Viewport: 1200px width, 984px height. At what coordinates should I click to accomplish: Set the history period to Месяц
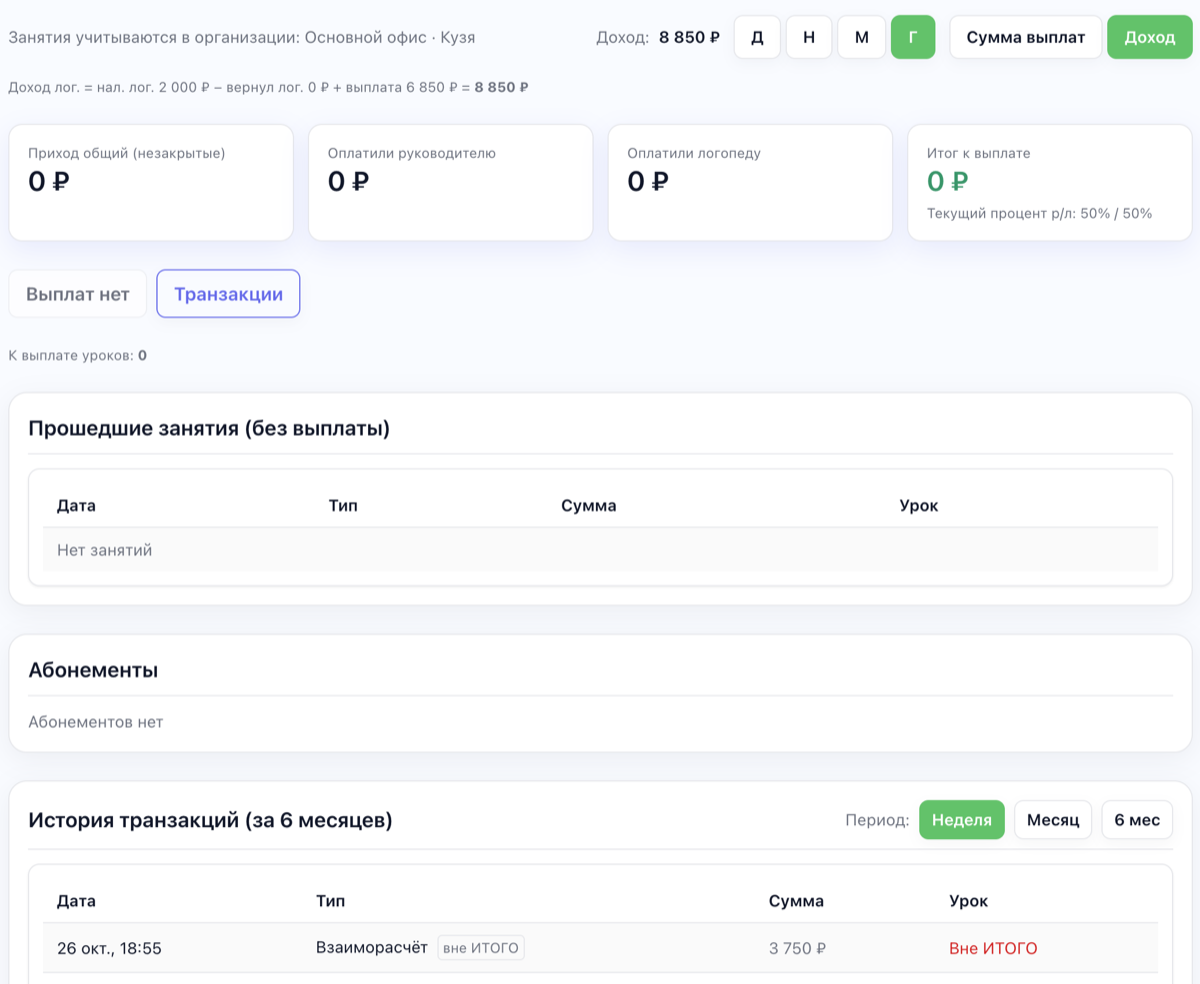1052,820
